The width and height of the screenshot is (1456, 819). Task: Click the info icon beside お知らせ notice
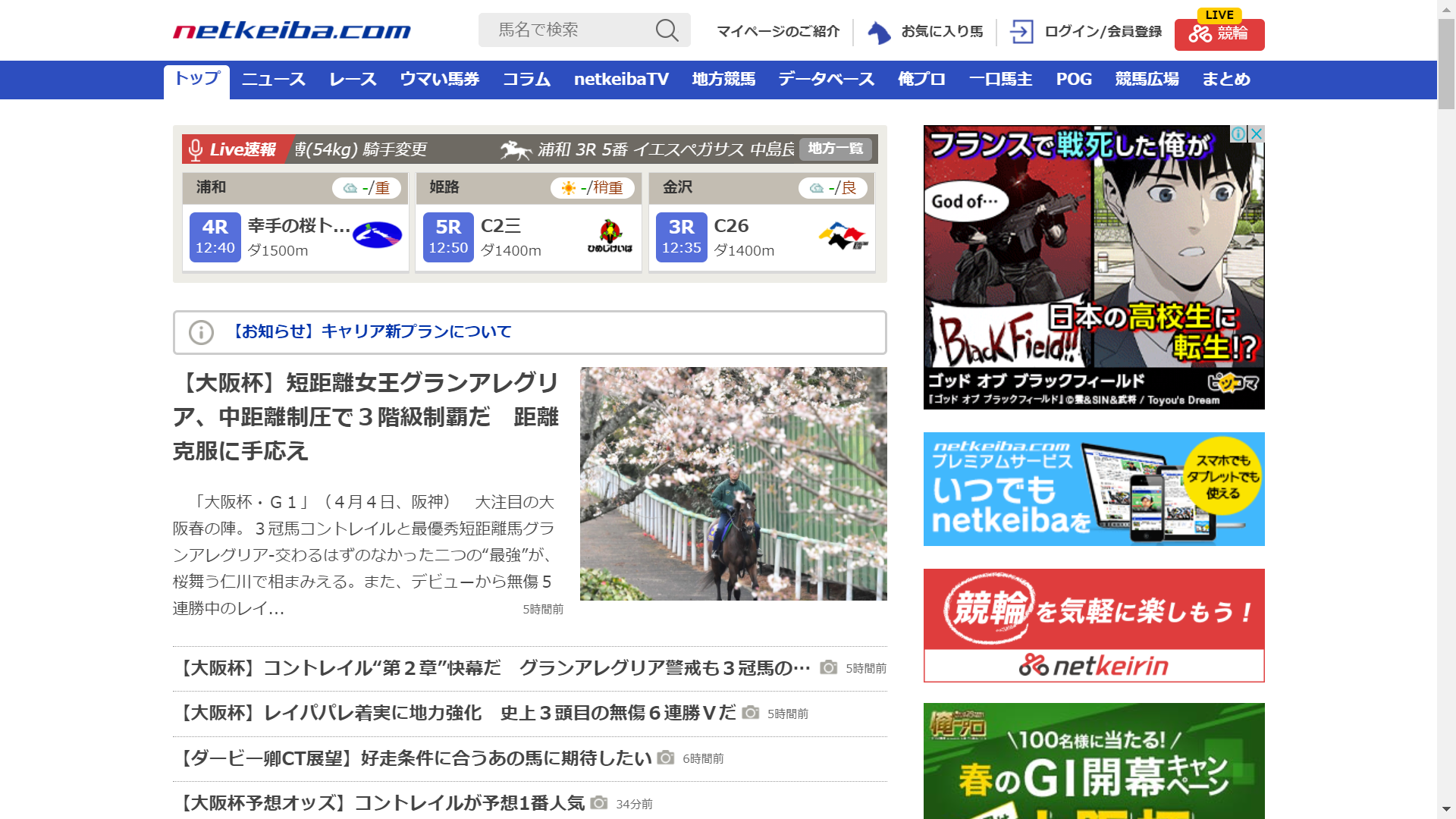201,332
